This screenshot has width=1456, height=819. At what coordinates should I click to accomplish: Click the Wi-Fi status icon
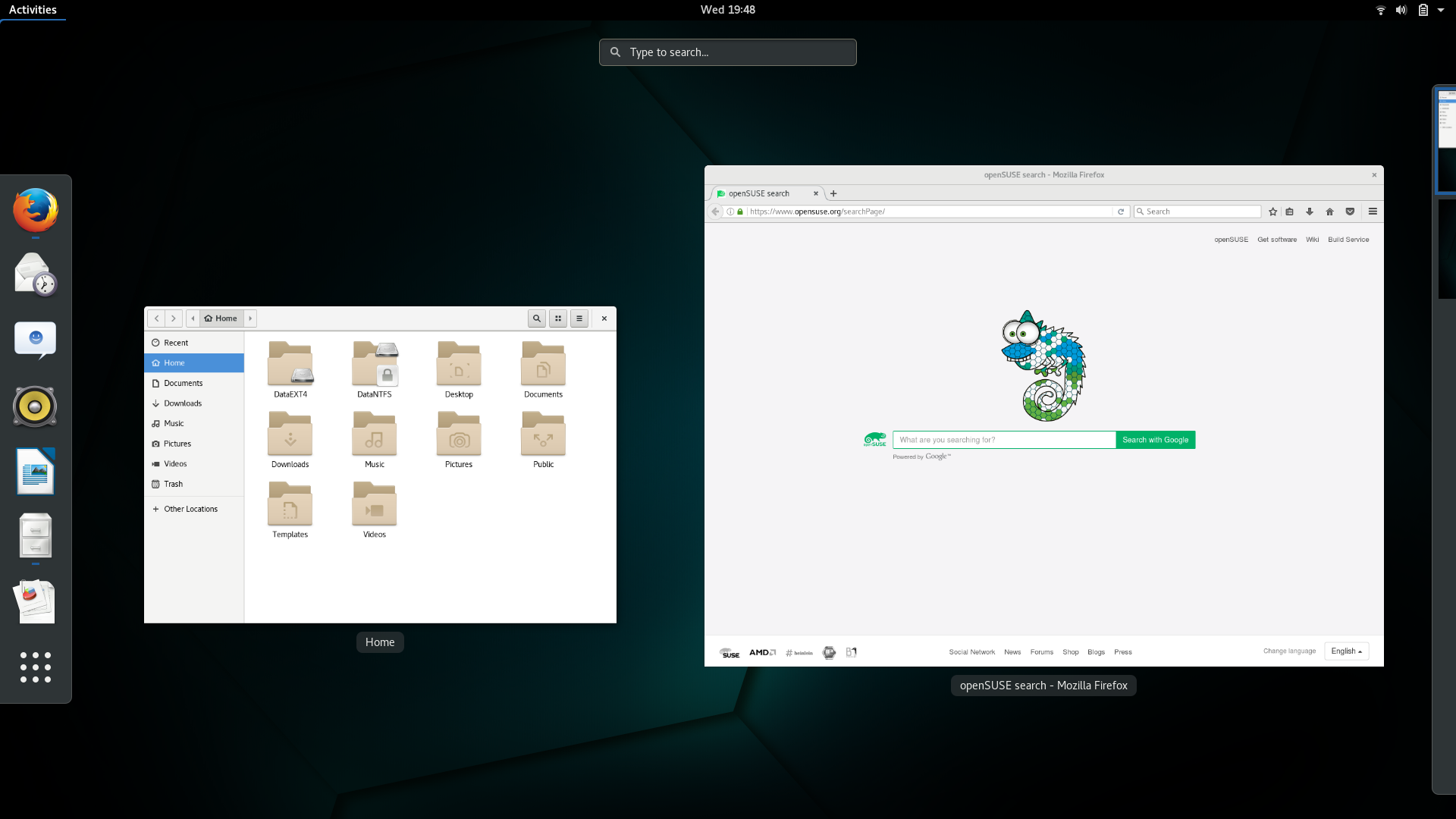(1380, 10)
